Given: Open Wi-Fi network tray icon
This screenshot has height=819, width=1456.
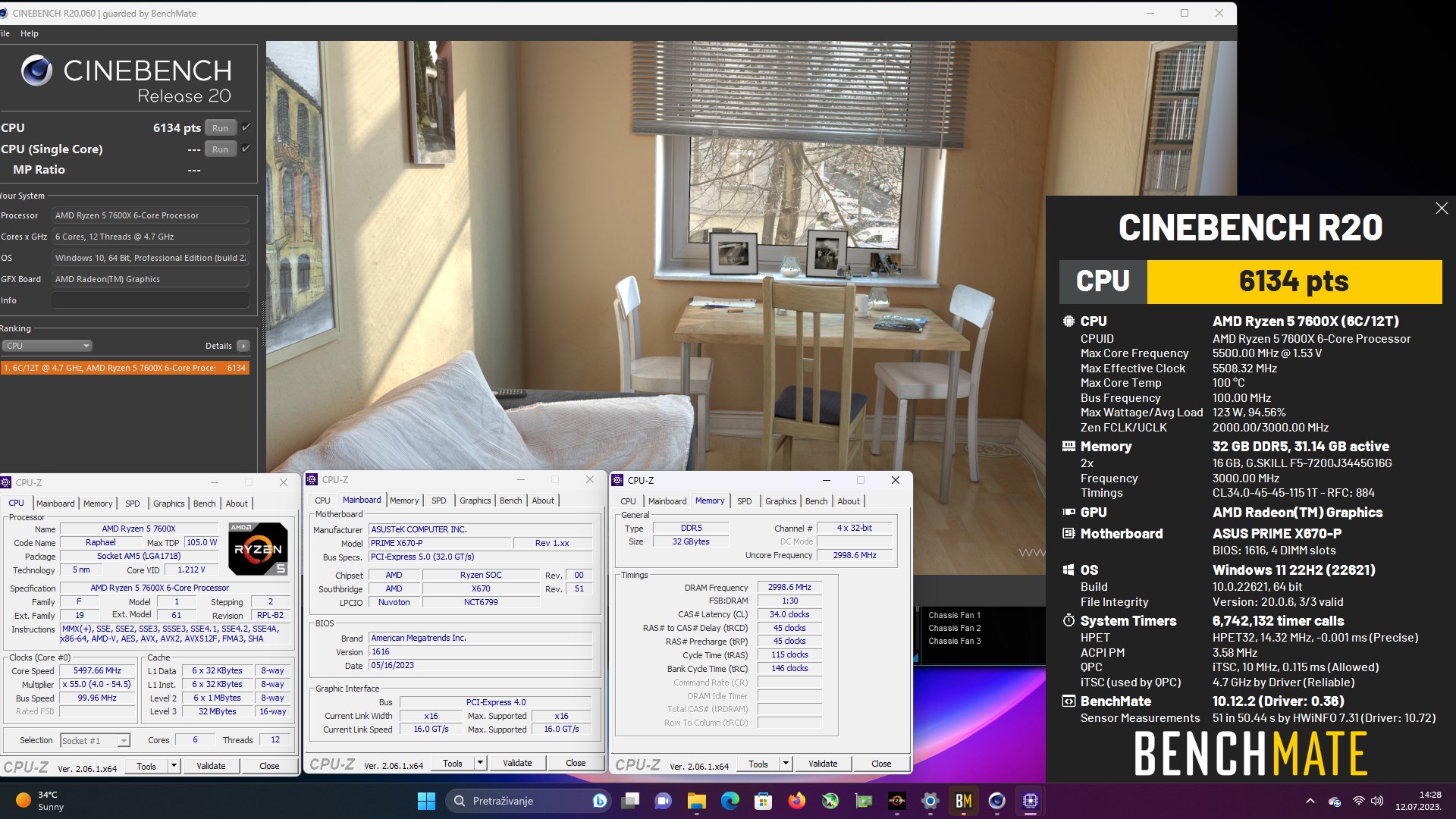Looking at the screenshot, I should coord(1358,801).
